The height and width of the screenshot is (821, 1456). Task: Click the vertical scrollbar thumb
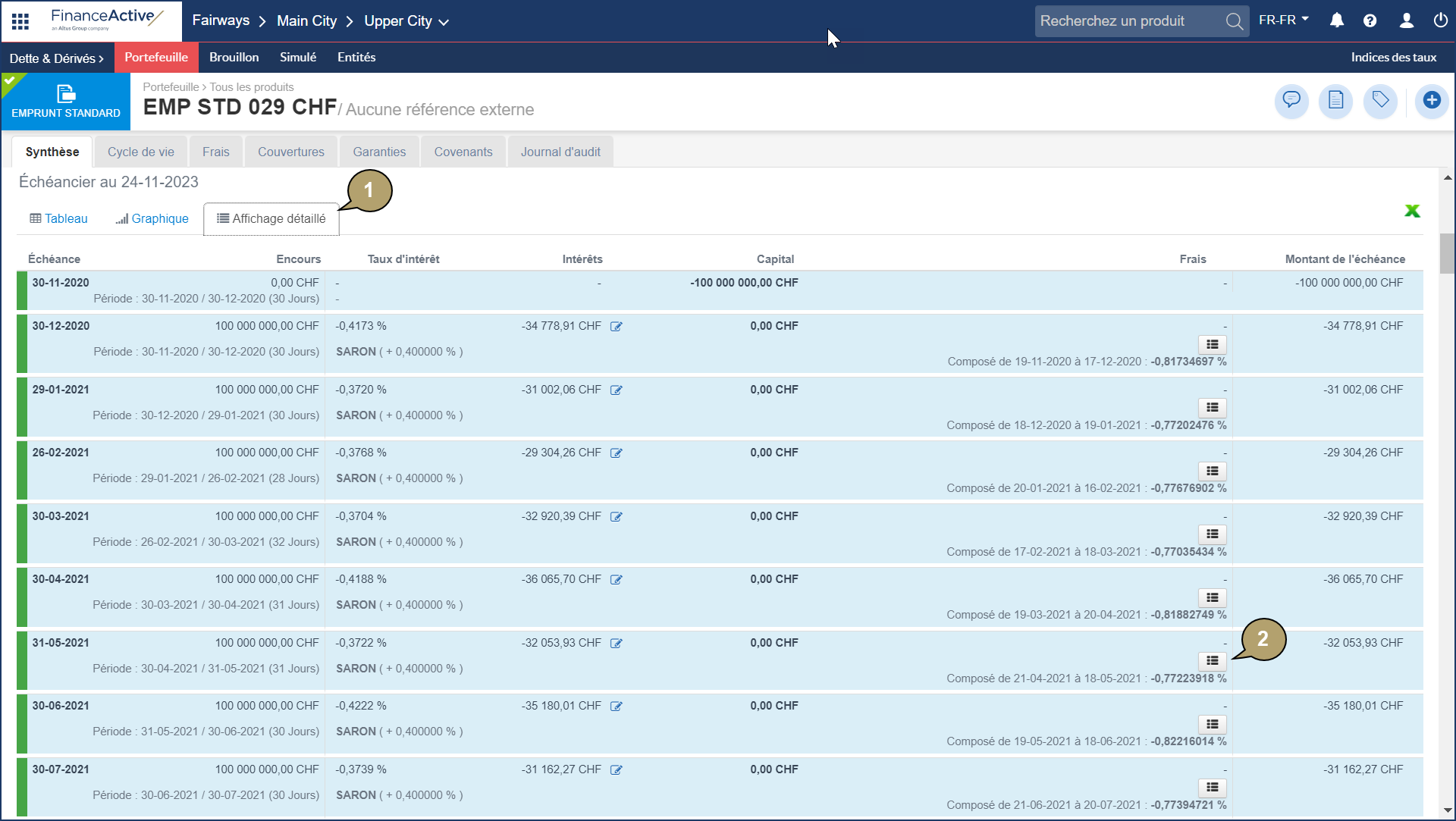click(x=1447, y=254)
